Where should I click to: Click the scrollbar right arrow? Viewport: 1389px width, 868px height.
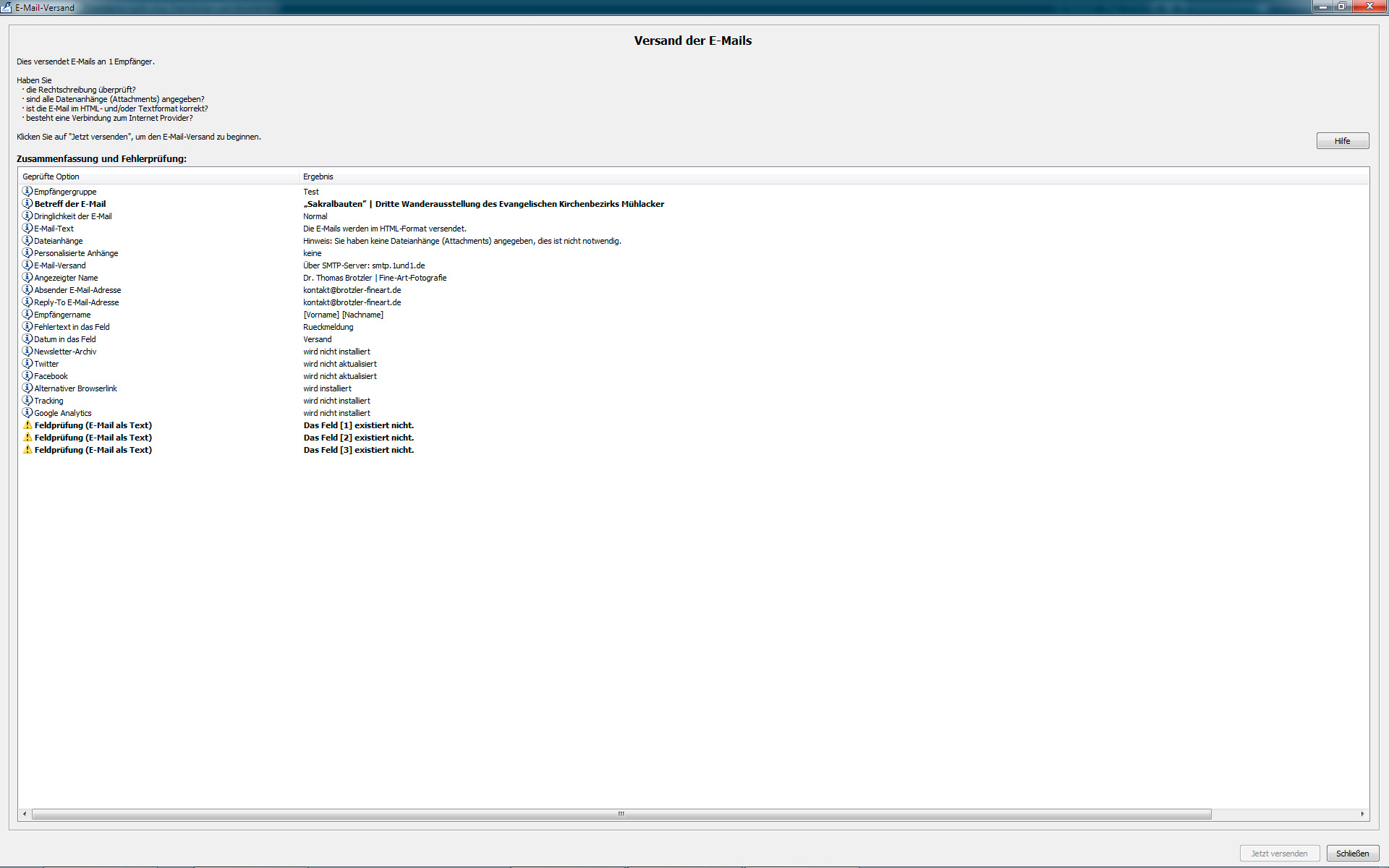pyautogui.click(x=1362, y=814)
